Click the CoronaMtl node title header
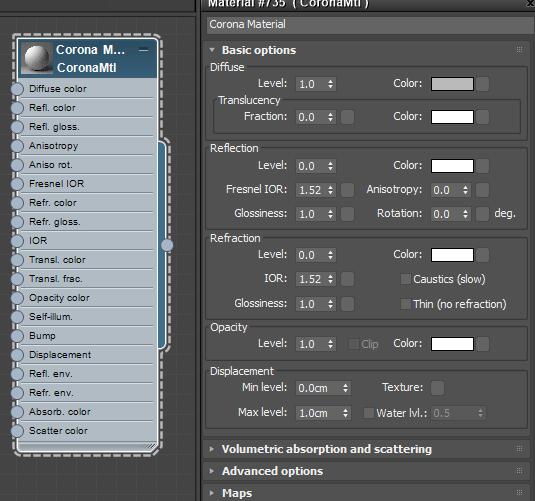 click(87, 58)
